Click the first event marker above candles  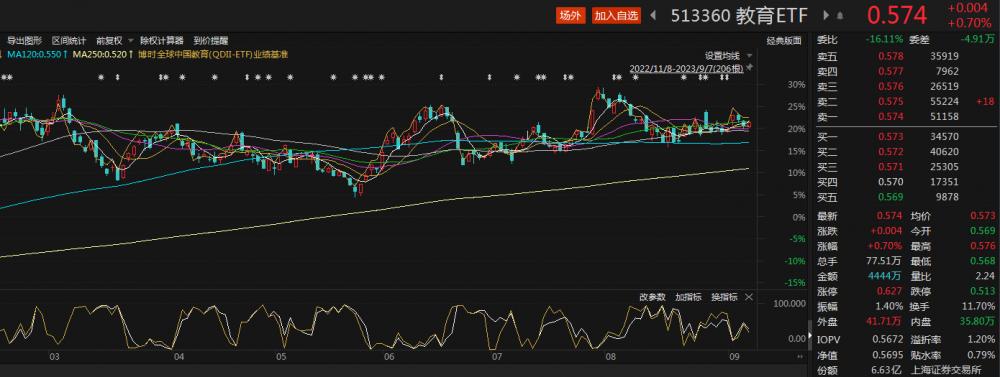click(x=3, y=77)
